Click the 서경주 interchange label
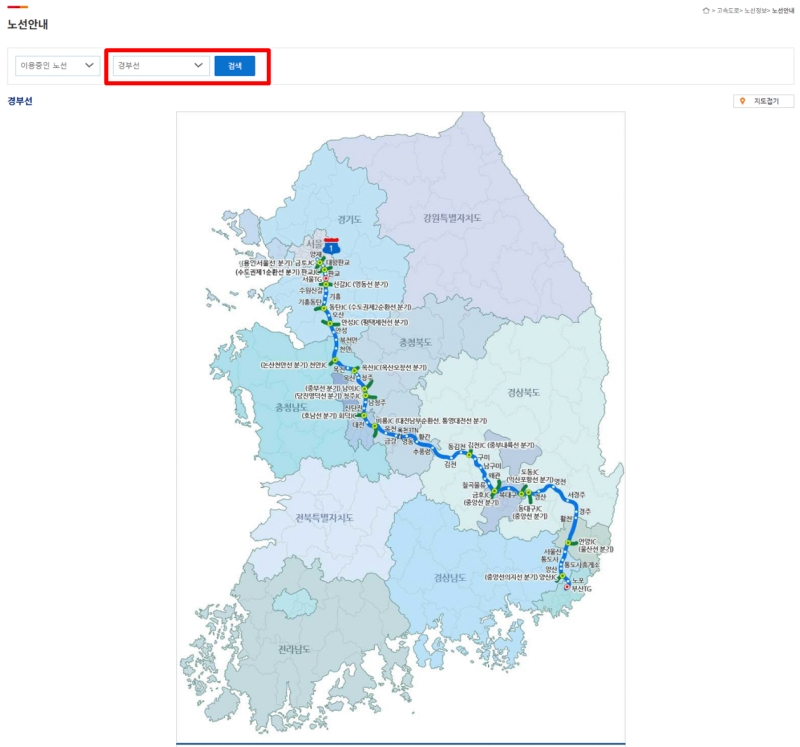The height and width of the screenshot is (747, 800). point(577,495)
